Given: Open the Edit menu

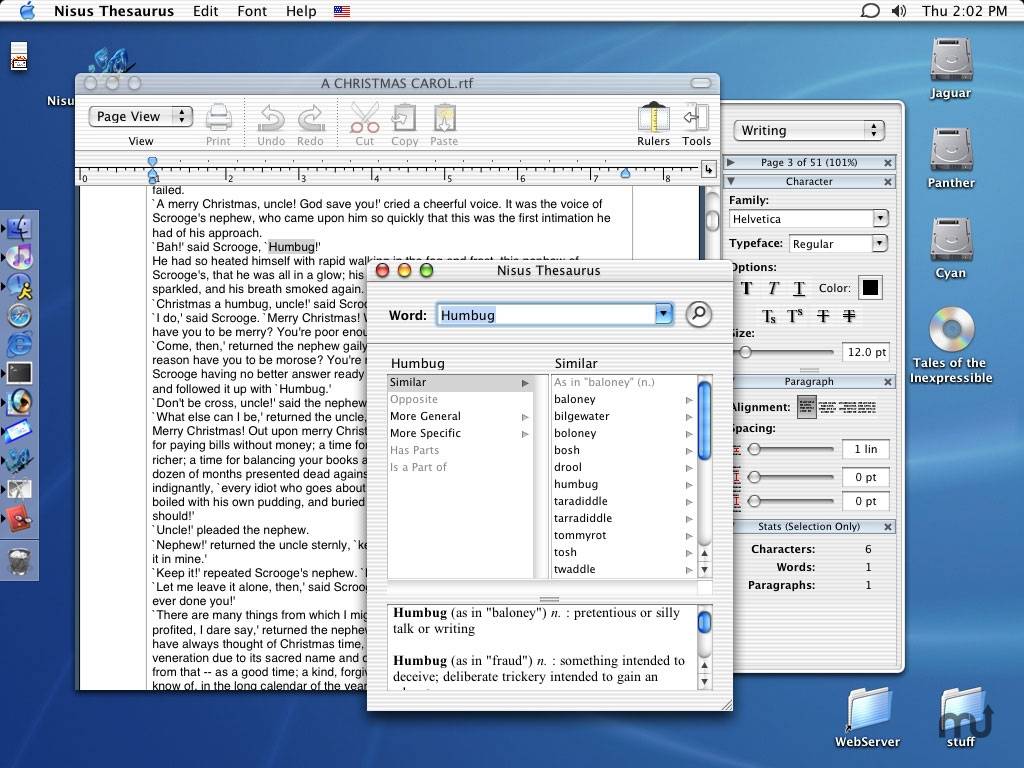Looking at the screenshot, I should coord(205,11).
